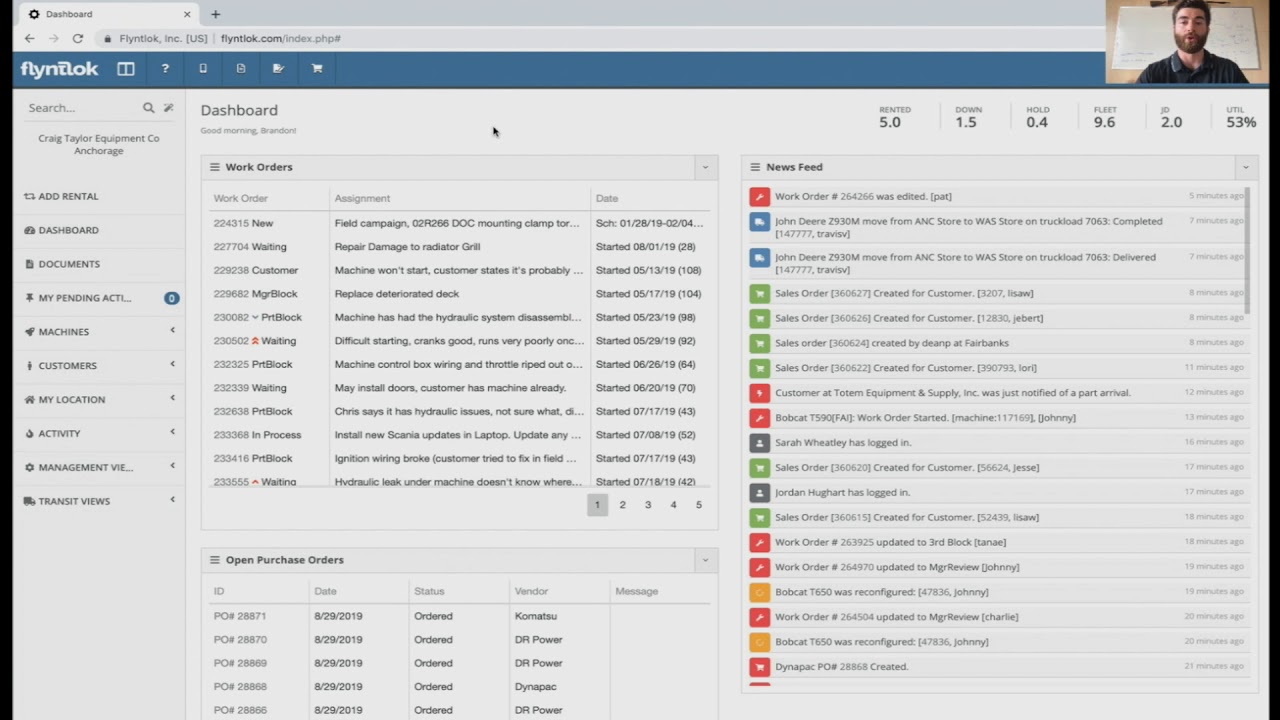Click the list icon on Open Purchase Orders
The height and width of the screenshot is (720, 1280).
coord(214,560)
